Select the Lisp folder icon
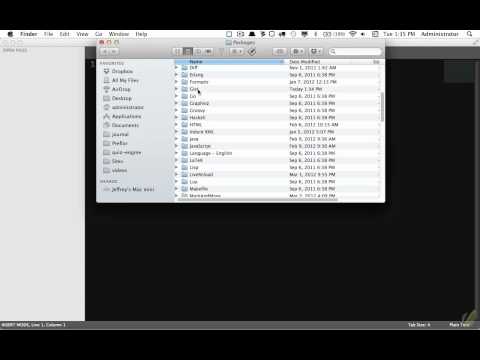The image size is (480, 360). coord(185,167)
